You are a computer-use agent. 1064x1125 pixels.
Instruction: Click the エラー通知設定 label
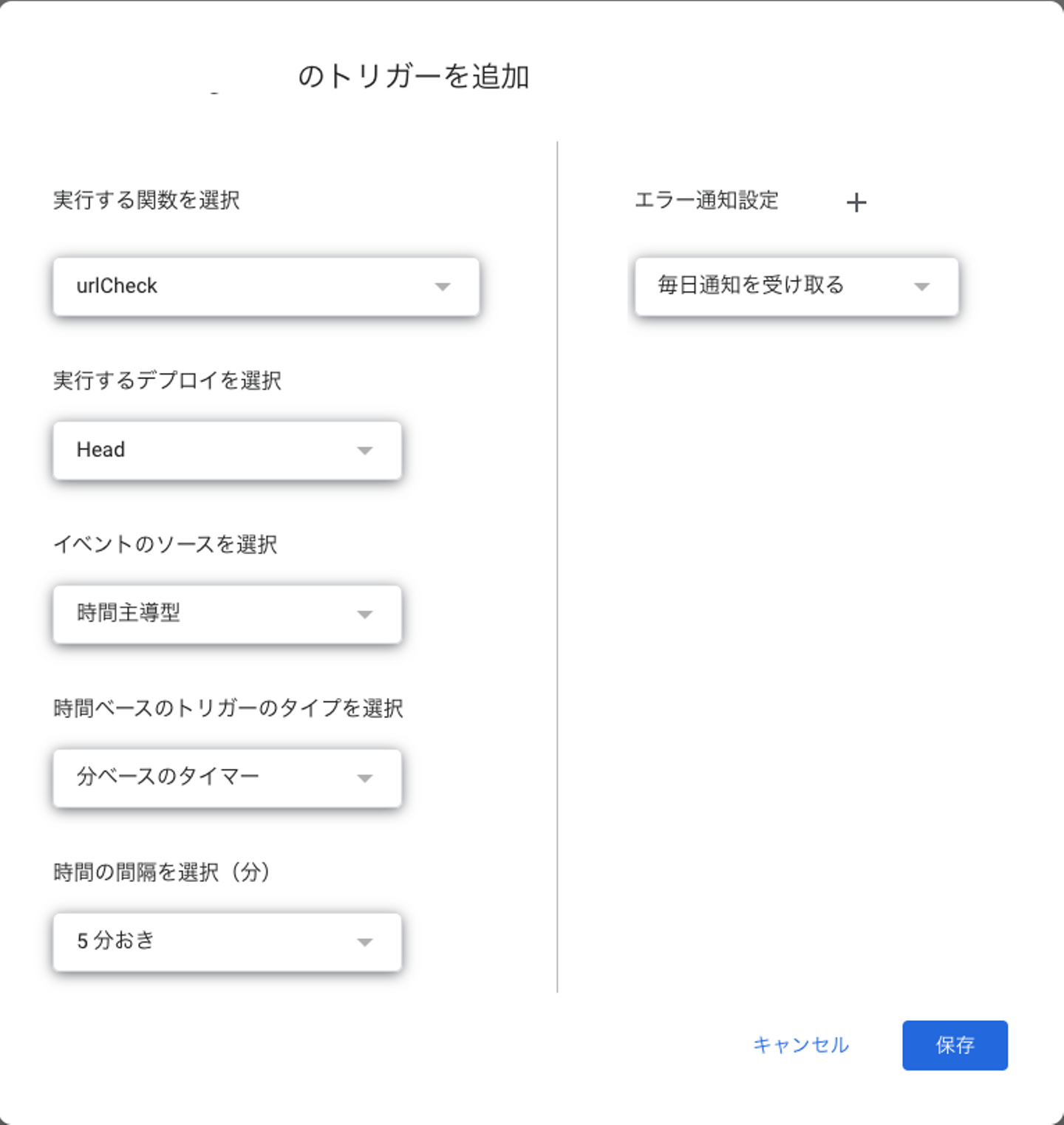(x=706, y=200)
